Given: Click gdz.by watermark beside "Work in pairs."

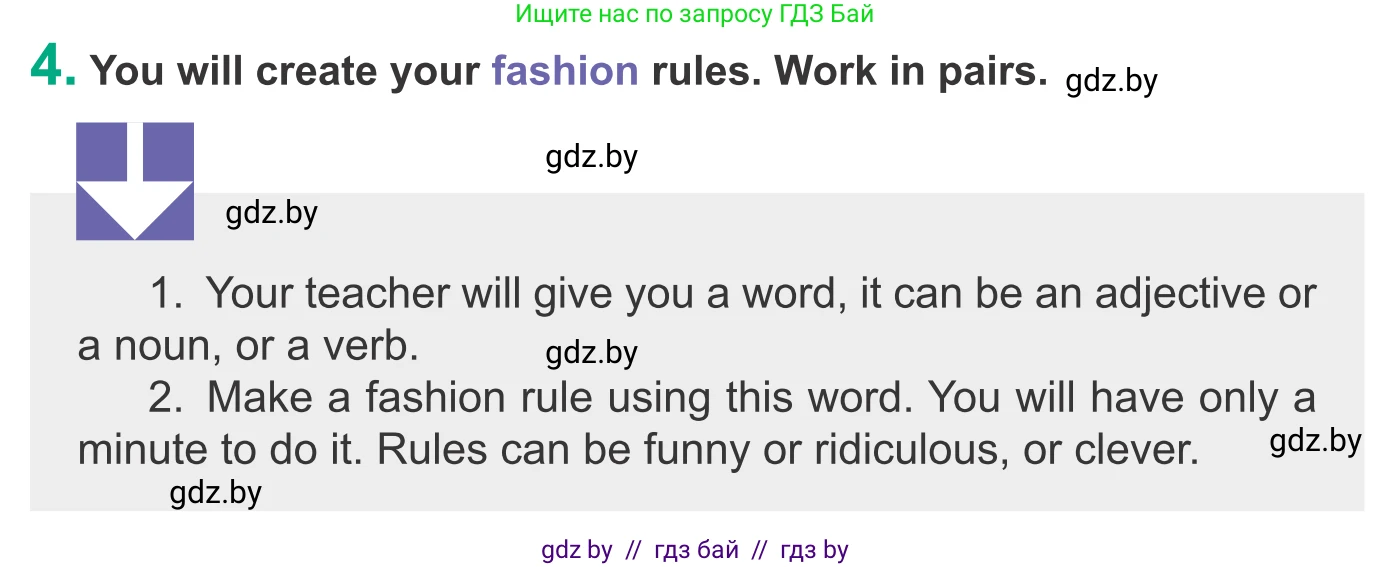Looking at the screenshot, I should point(1111,81).
